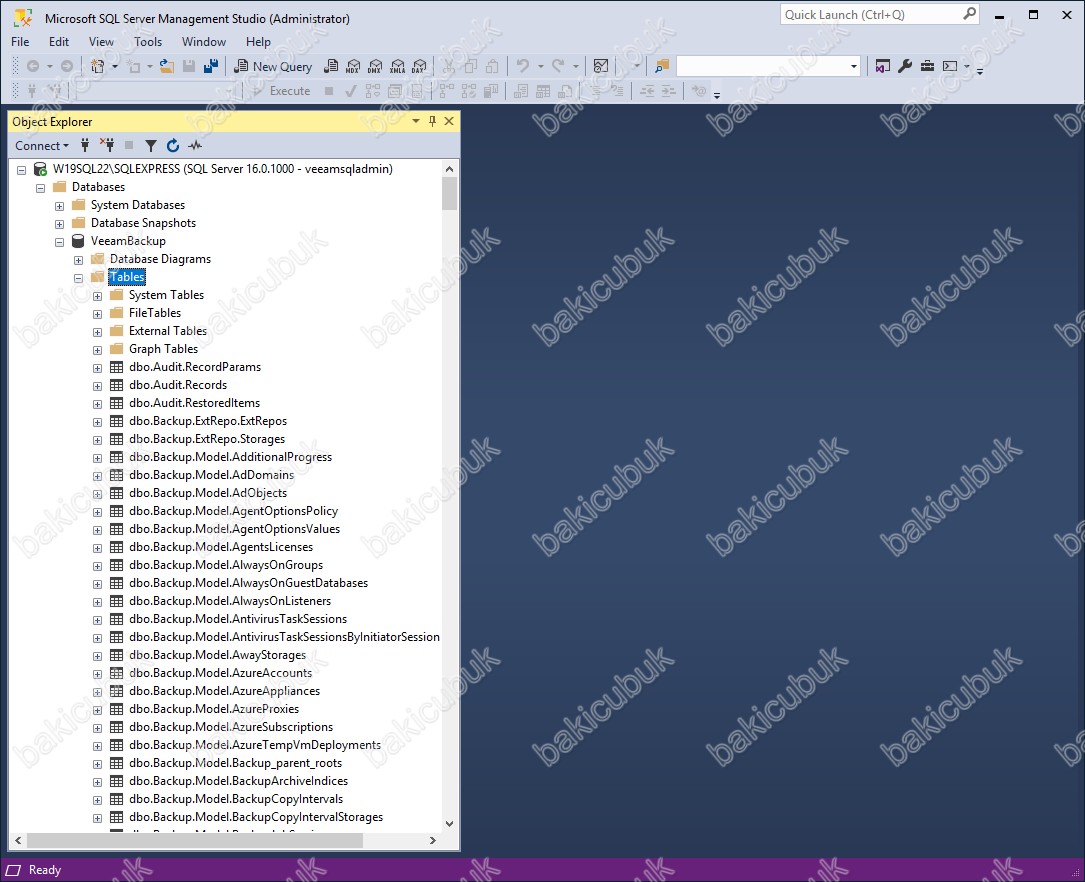This screenshot has height=882, width=1085.
Task: Open the New Project toolbar icon
Action: click(x=98, y=66)
